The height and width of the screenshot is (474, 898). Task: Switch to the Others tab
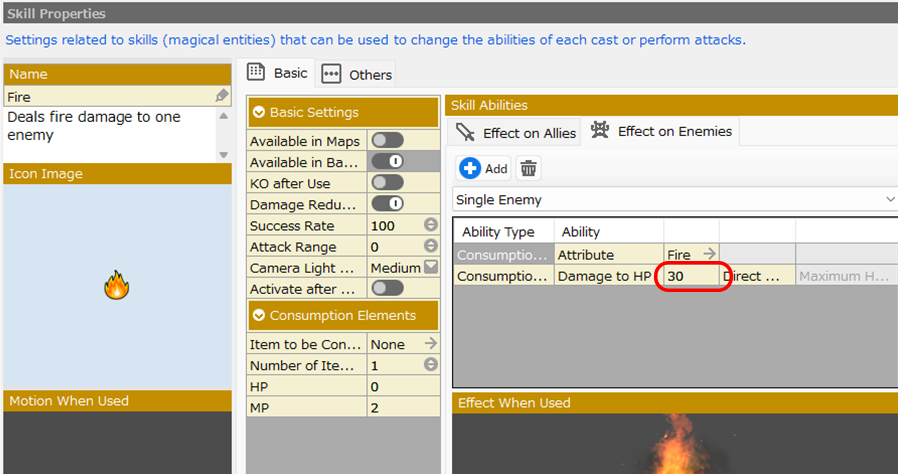(357, 75)
